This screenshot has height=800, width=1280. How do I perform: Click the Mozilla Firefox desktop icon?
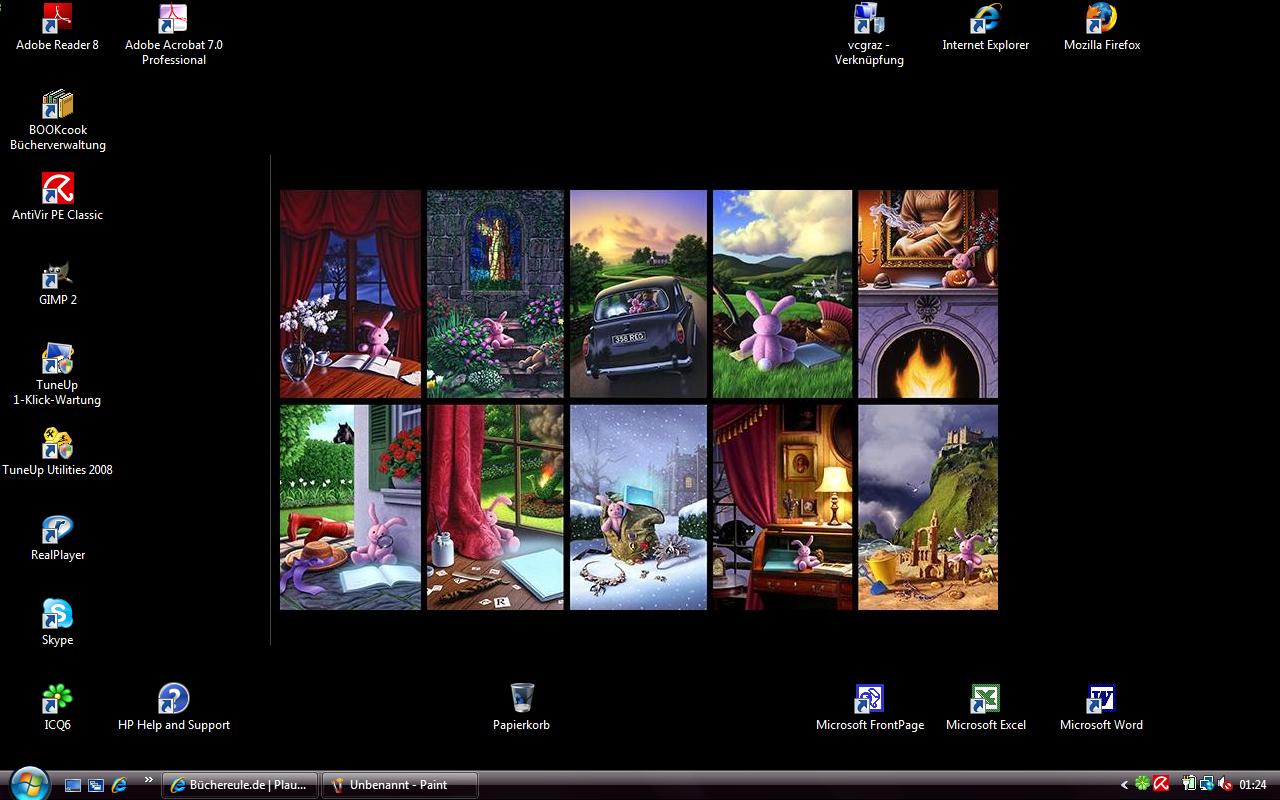click(1101, 20)
